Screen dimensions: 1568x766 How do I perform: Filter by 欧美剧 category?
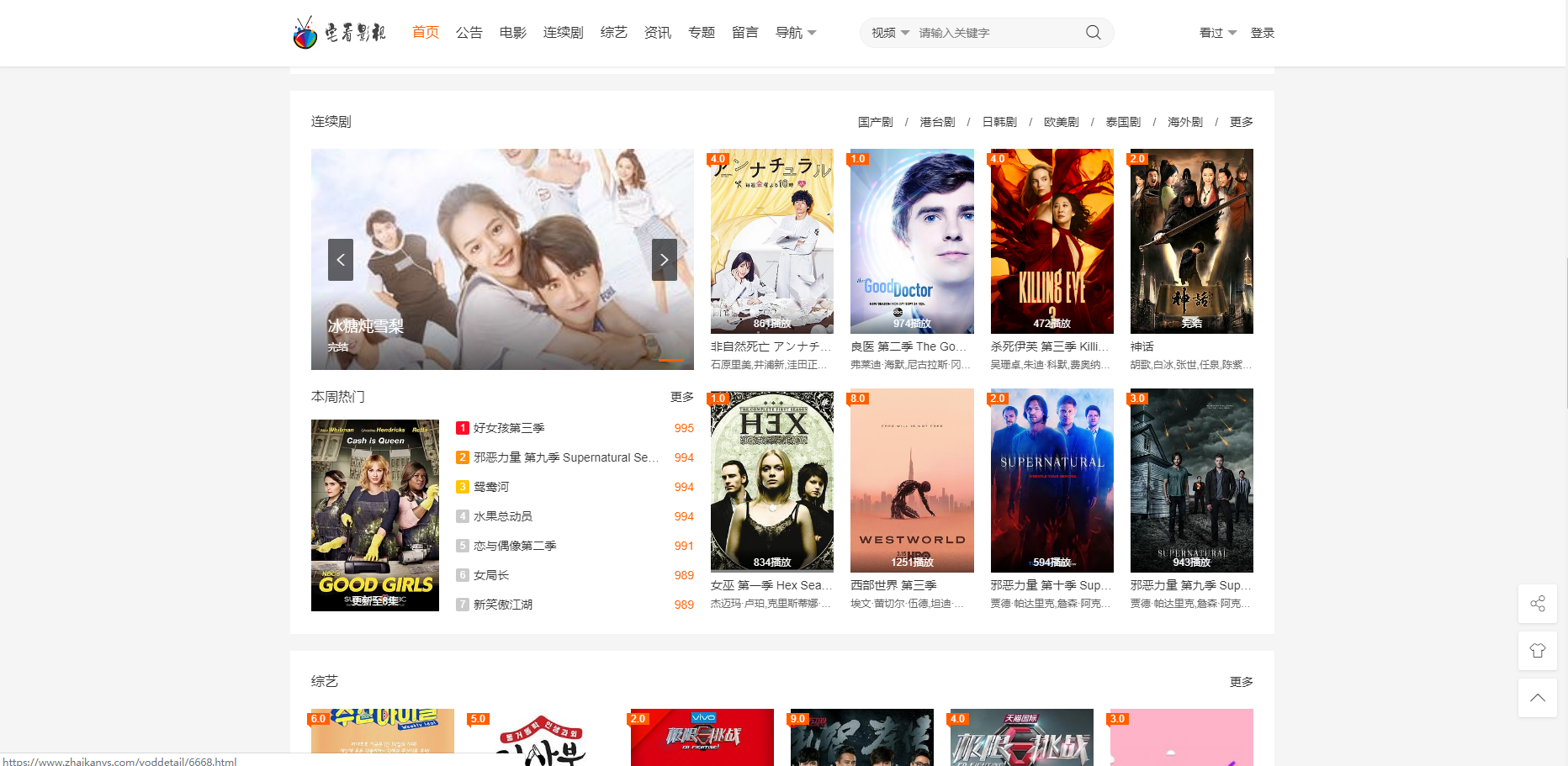[1062, 122]
